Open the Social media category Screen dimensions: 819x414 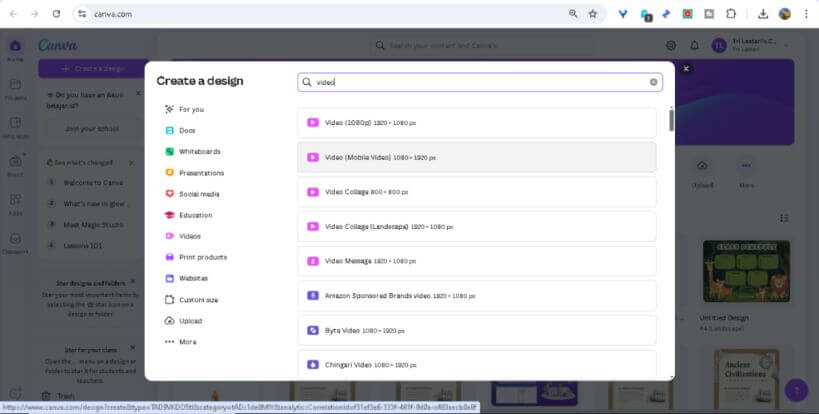tap(192, 194)
